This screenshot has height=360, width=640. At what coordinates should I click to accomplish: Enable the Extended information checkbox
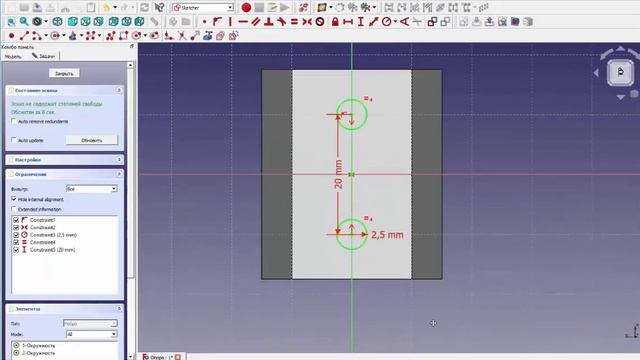(14, 209)
